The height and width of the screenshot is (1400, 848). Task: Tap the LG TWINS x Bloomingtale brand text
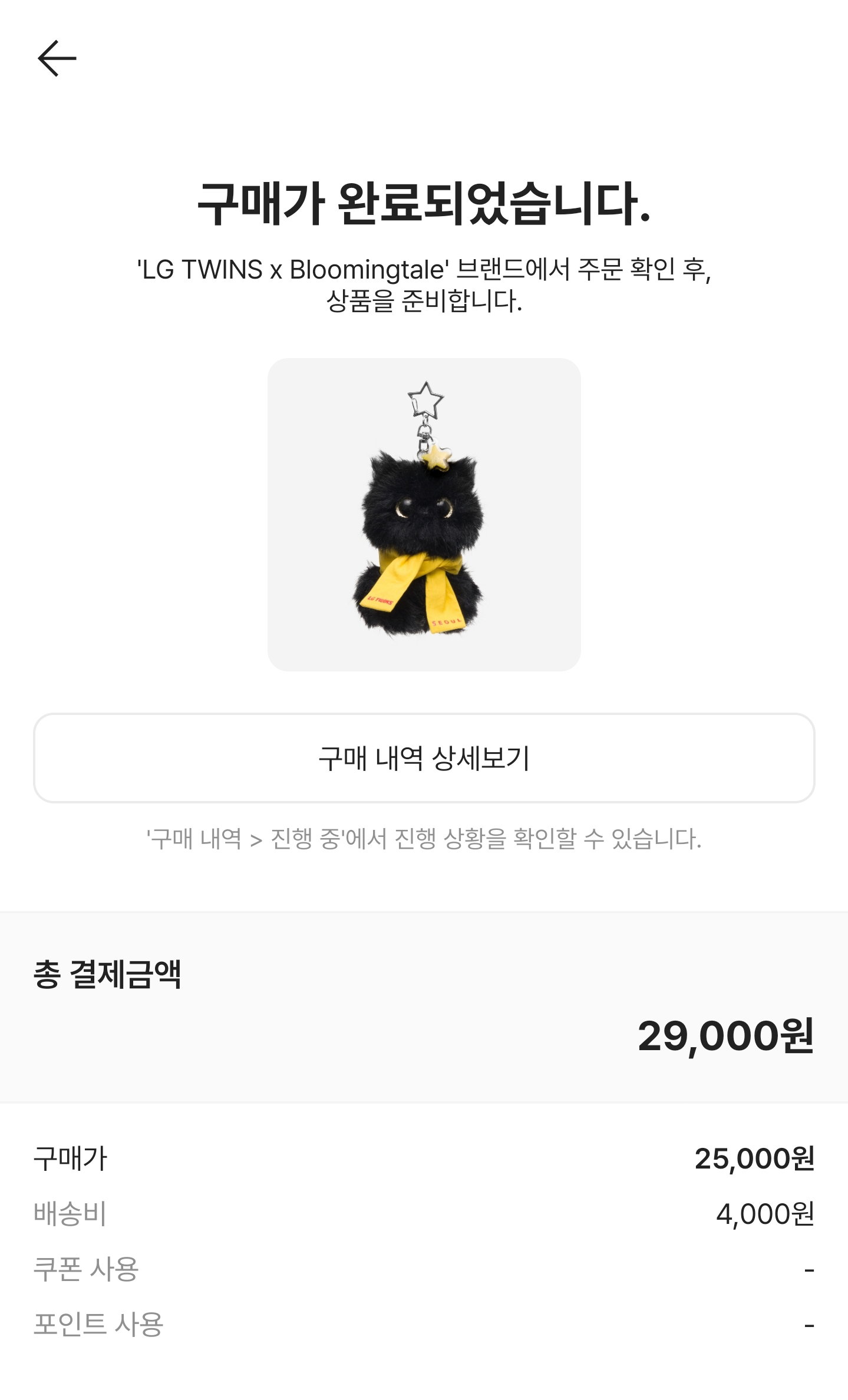click(293, 270)
